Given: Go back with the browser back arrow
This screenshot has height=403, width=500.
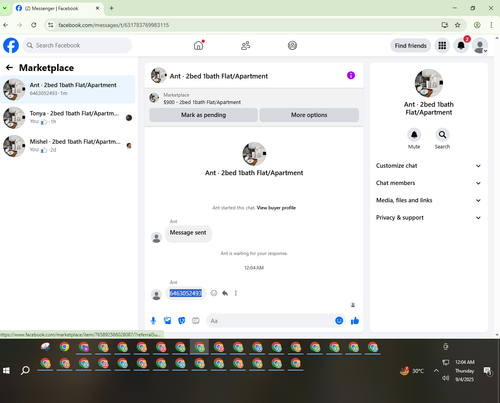Looking at the screenshot, I should pos(6,25).
